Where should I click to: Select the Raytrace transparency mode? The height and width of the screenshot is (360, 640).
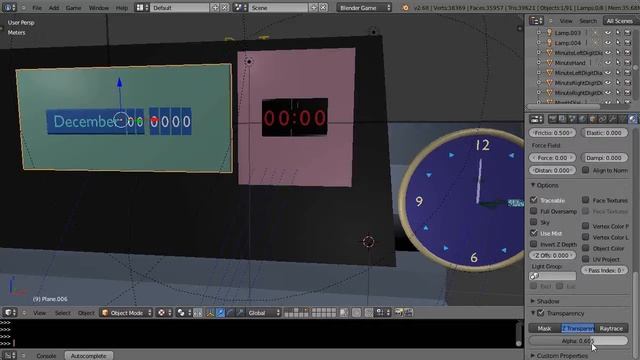click(611, 328)
